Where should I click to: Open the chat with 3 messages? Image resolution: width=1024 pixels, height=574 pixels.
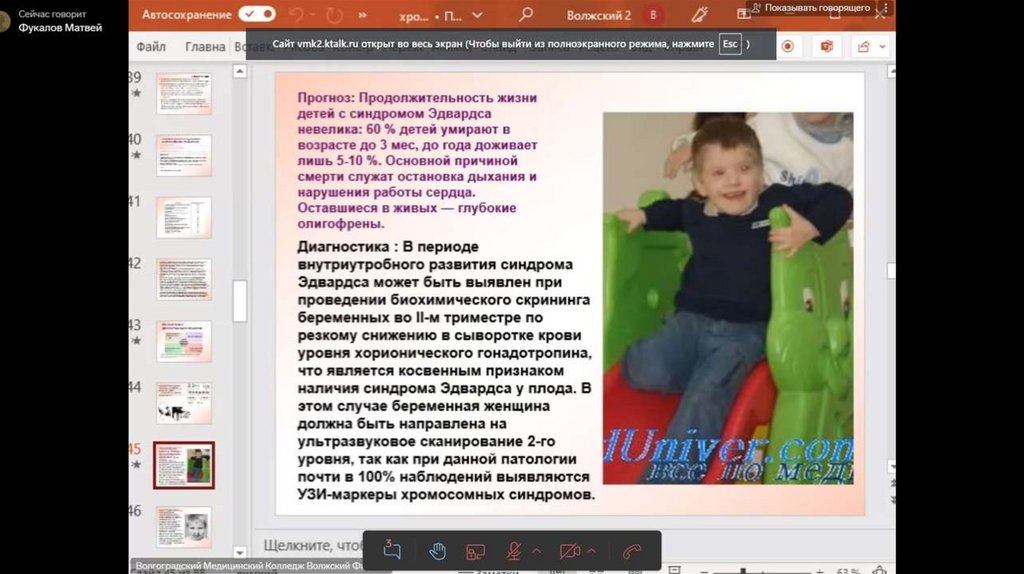coord(392,551)
